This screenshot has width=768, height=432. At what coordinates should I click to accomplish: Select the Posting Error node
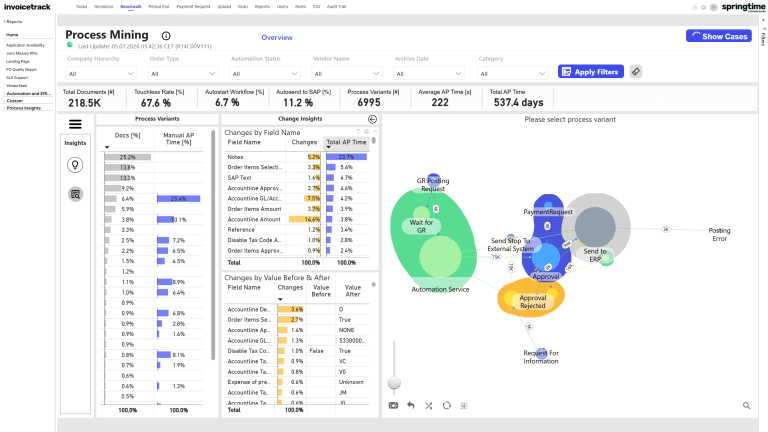719,234
